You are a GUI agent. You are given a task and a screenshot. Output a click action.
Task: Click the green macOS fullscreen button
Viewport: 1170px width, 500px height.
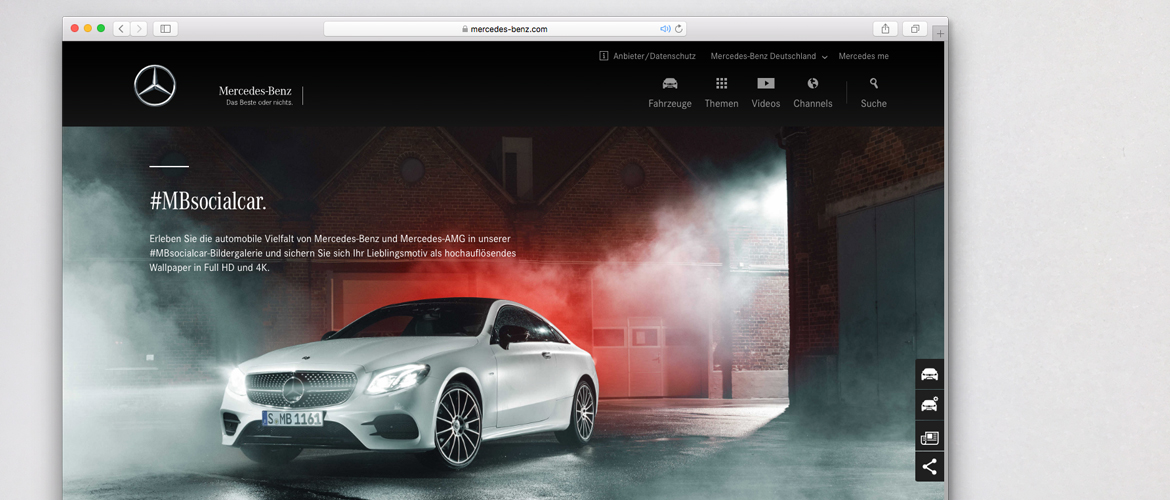click(101, 28)
